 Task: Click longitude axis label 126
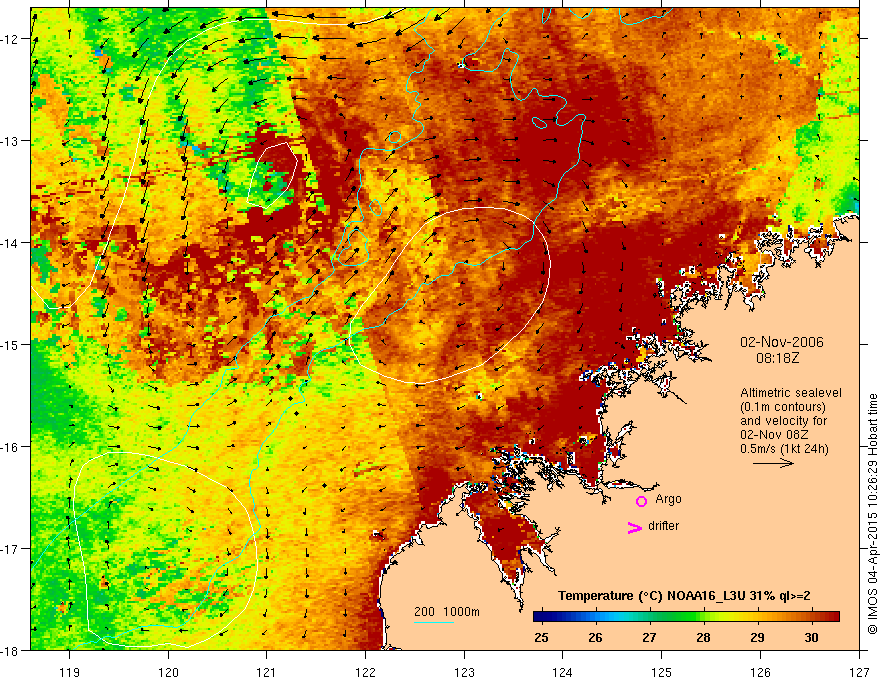760,672
